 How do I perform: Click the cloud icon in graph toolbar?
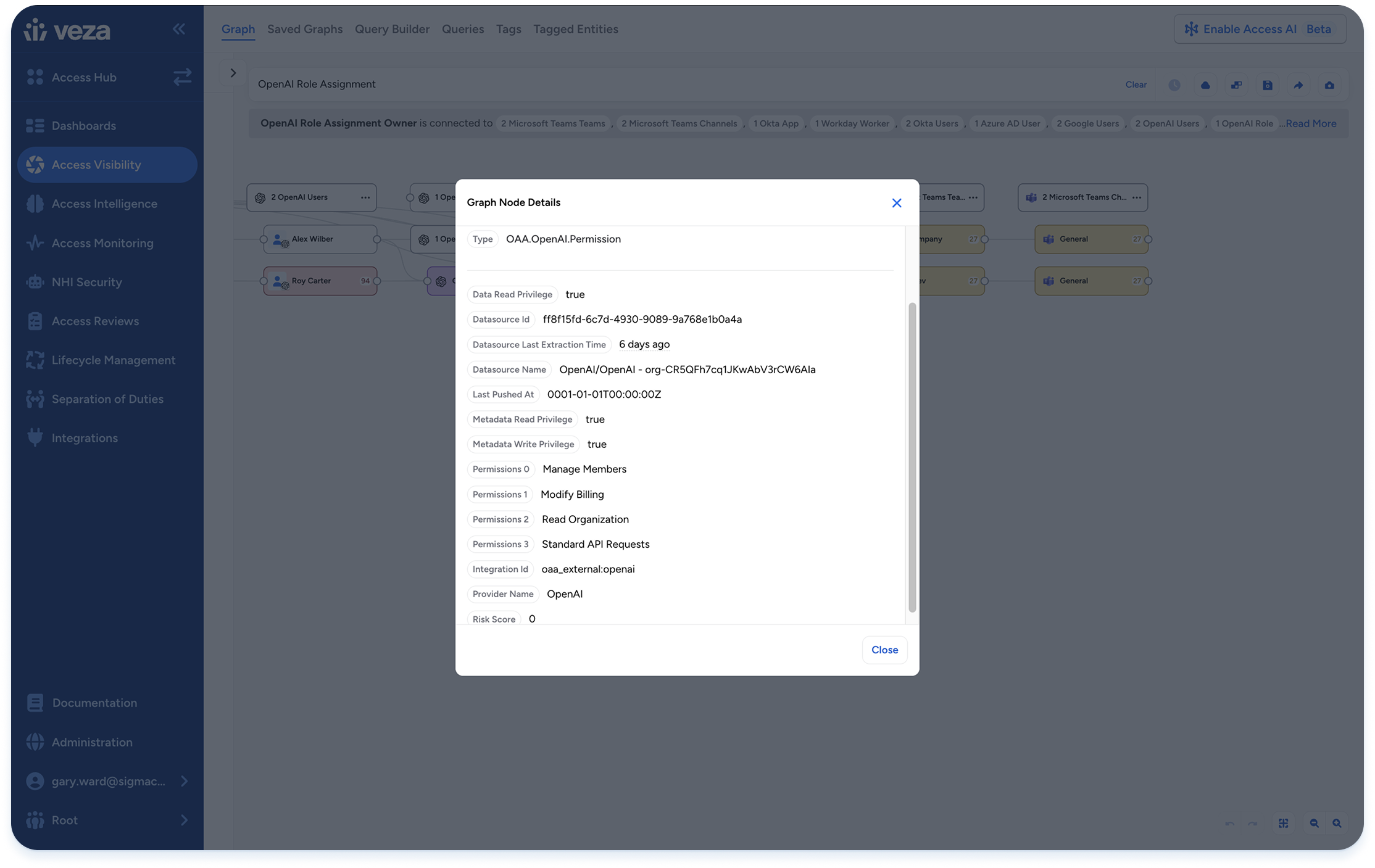tap(1205, 85)
